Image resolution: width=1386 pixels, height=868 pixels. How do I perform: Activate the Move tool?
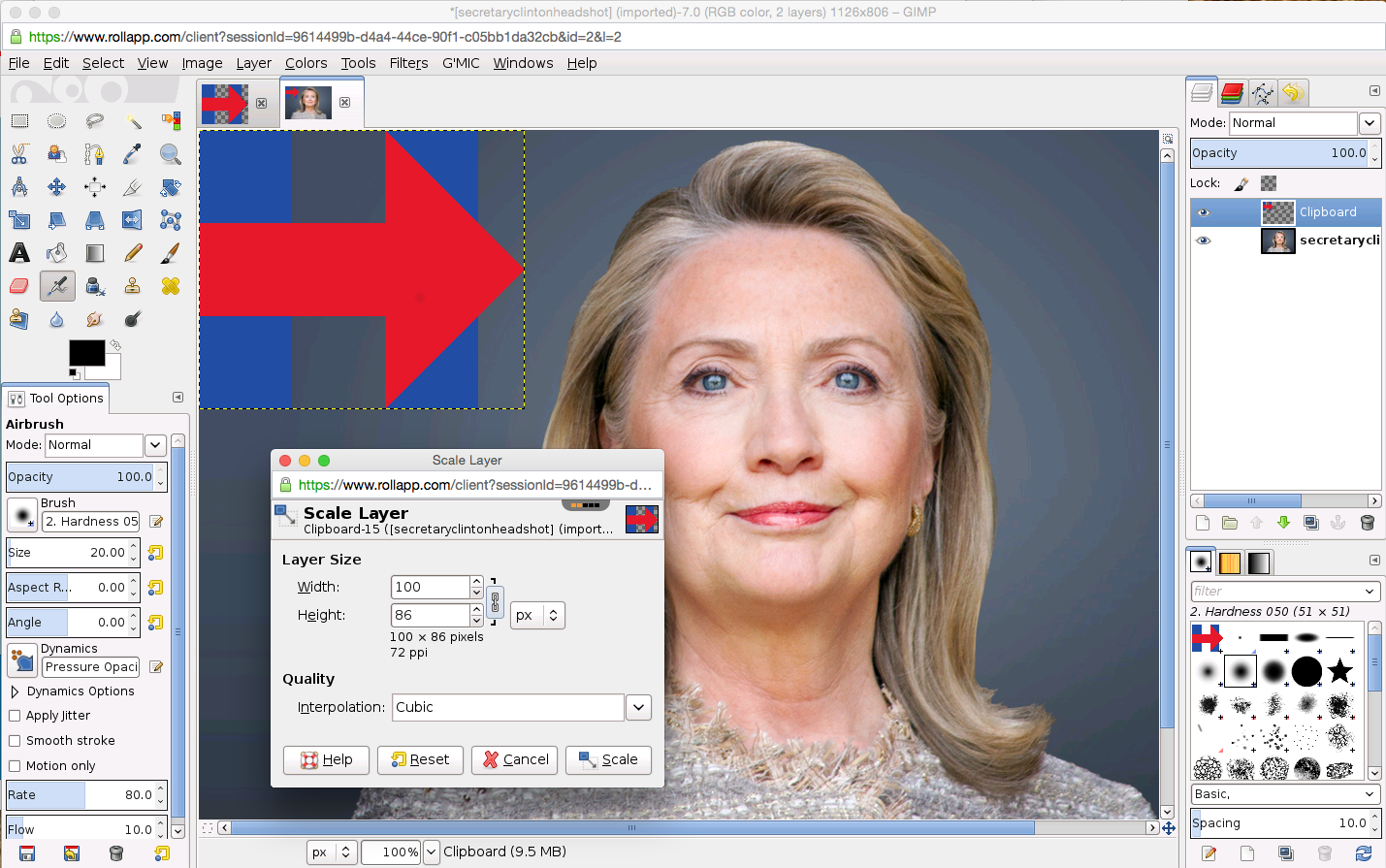pyautogui.click(x=57, y=187)
